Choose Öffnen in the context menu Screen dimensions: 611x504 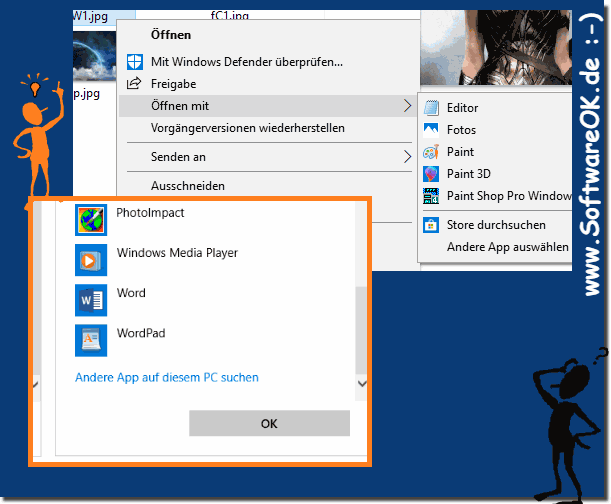pos(171,35)
